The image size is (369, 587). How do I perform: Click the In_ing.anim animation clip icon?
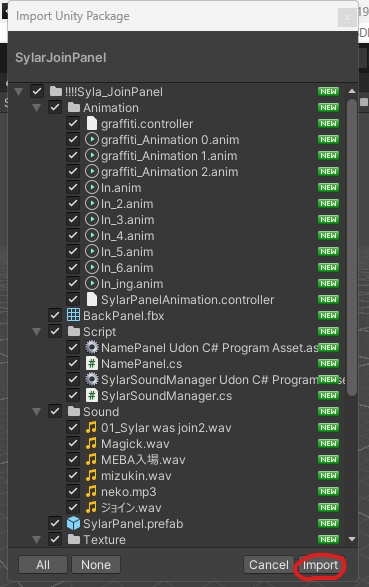tap(92, 284)
